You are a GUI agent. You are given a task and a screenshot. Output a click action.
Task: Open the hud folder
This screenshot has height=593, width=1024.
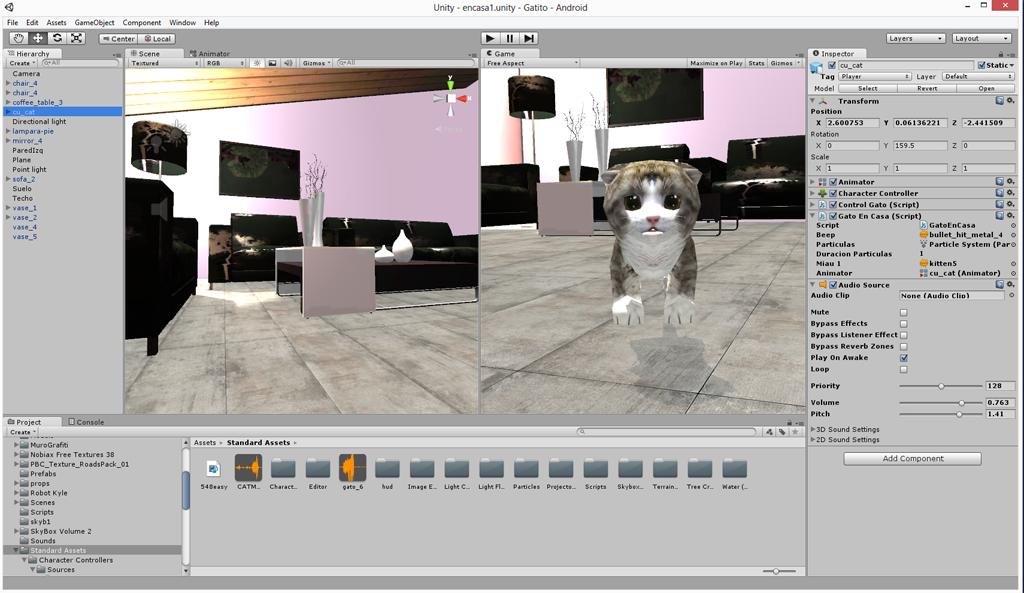(387, 473)
